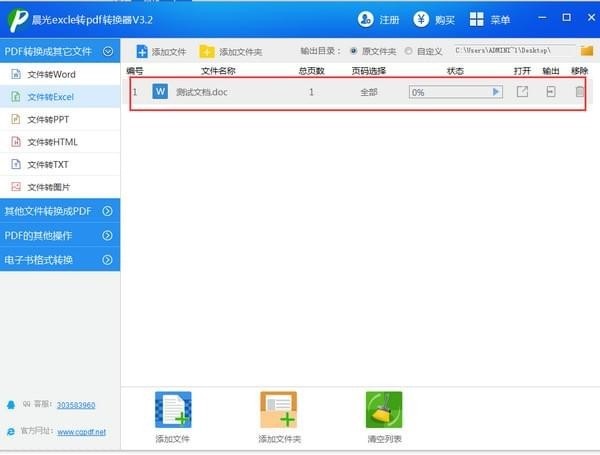Click the 清空列表 broom icon
This screenshot has width=600, height=455.
point(384,409)
